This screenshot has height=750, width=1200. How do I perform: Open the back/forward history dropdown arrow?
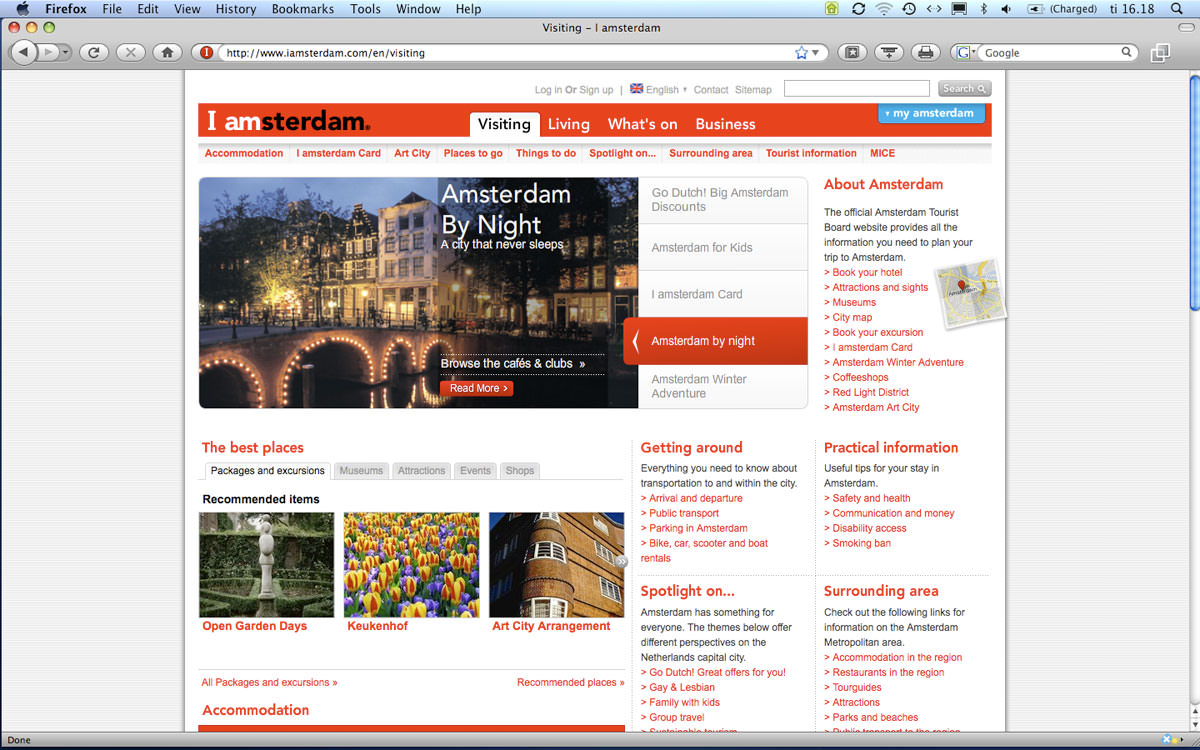65,52
